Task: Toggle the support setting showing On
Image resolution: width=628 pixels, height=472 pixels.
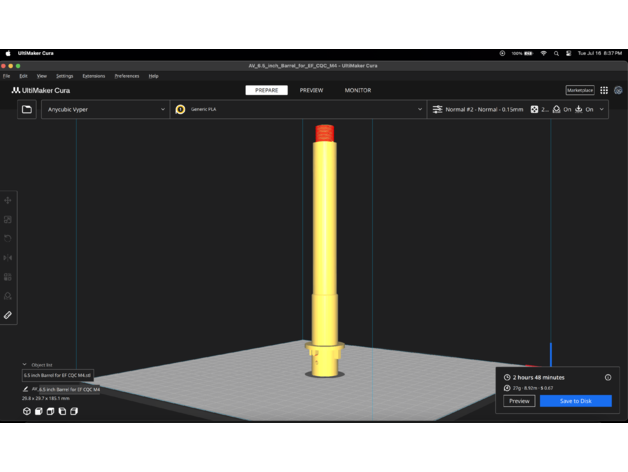Action: point(563,109)
